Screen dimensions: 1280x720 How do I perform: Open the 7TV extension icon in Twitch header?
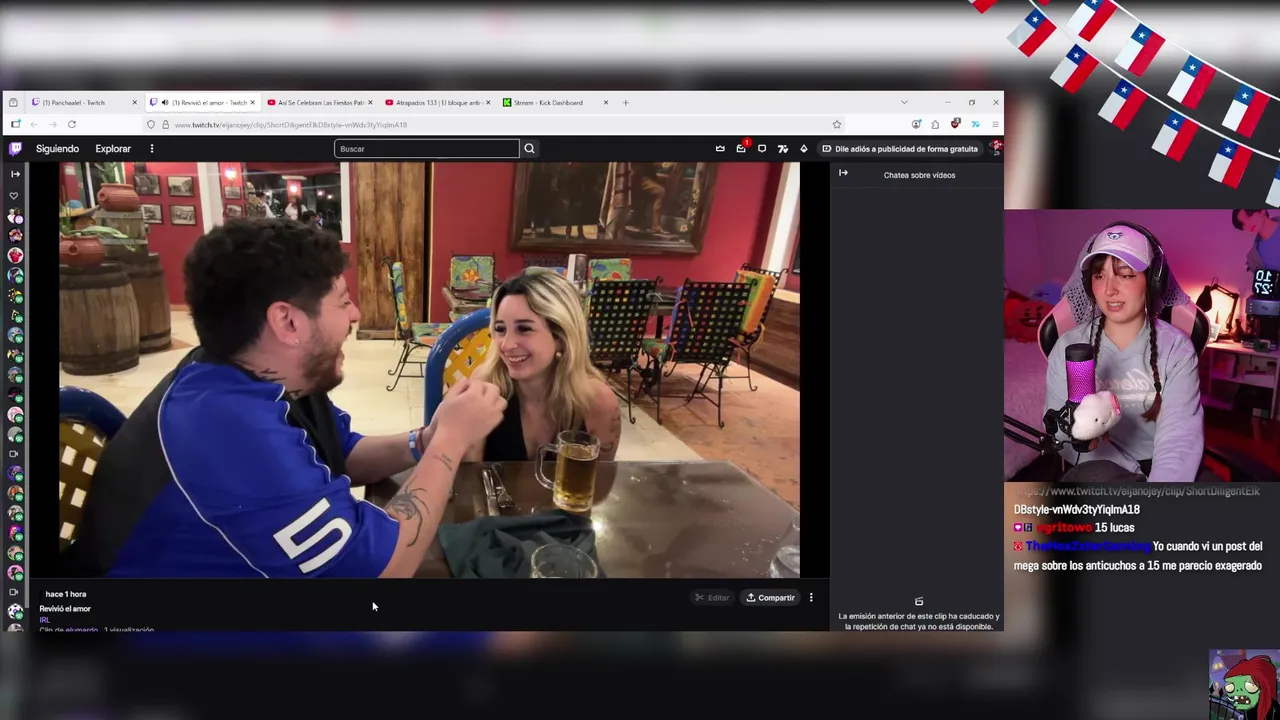click(783, 149)
